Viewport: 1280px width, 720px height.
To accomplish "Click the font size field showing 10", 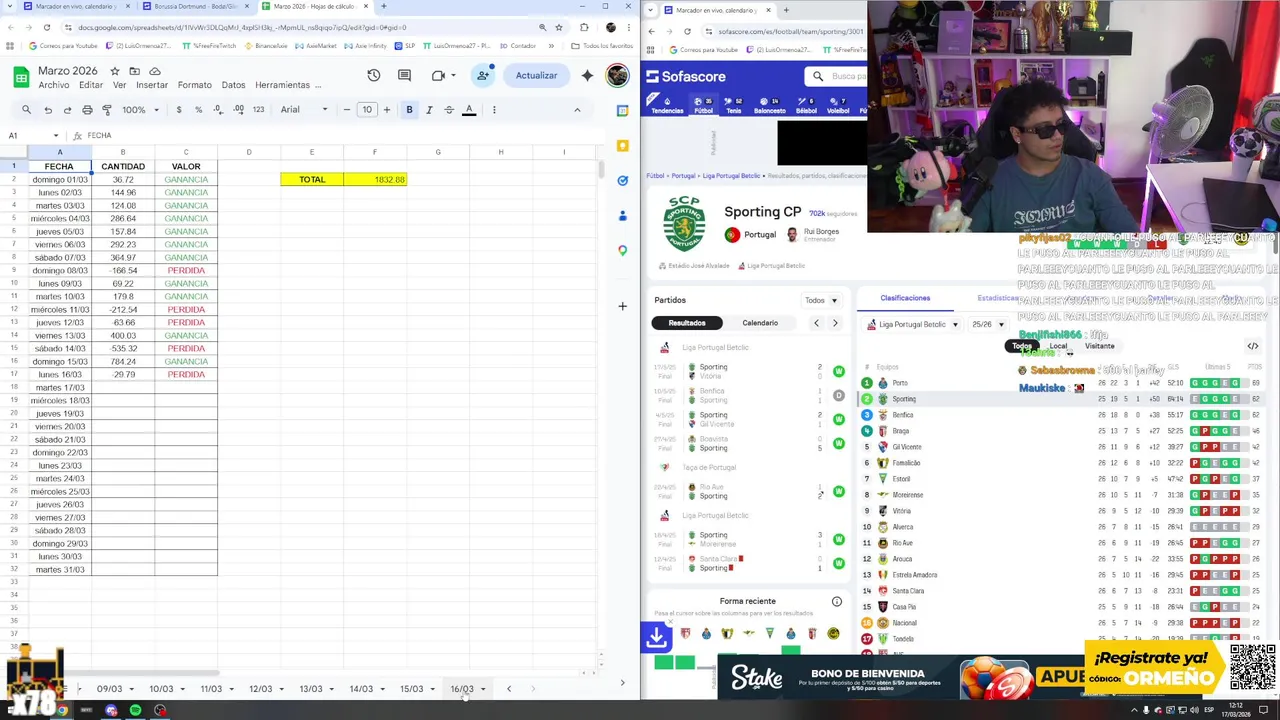I will 367,110.
